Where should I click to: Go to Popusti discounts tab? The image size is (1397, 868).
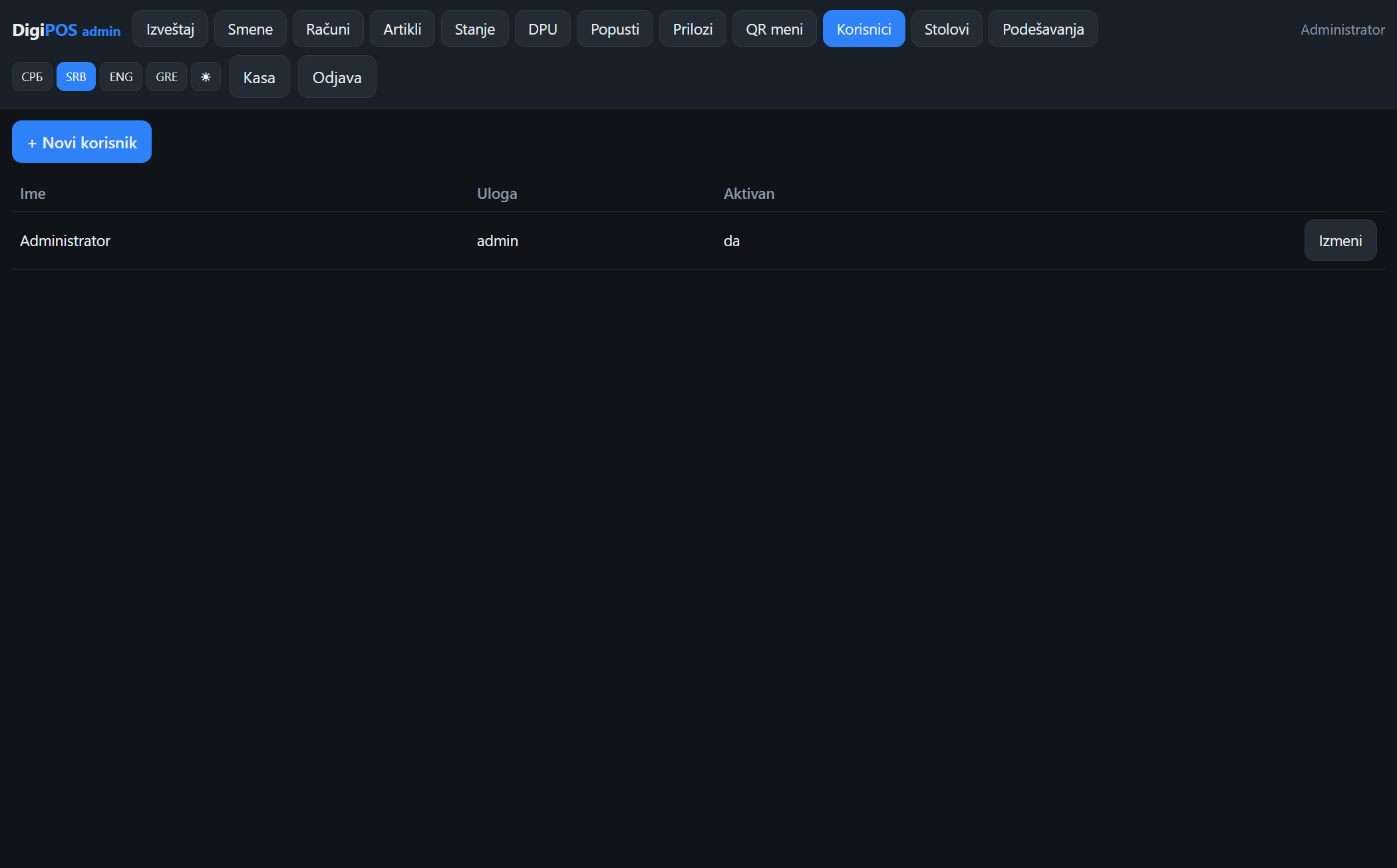coord(615,29)
